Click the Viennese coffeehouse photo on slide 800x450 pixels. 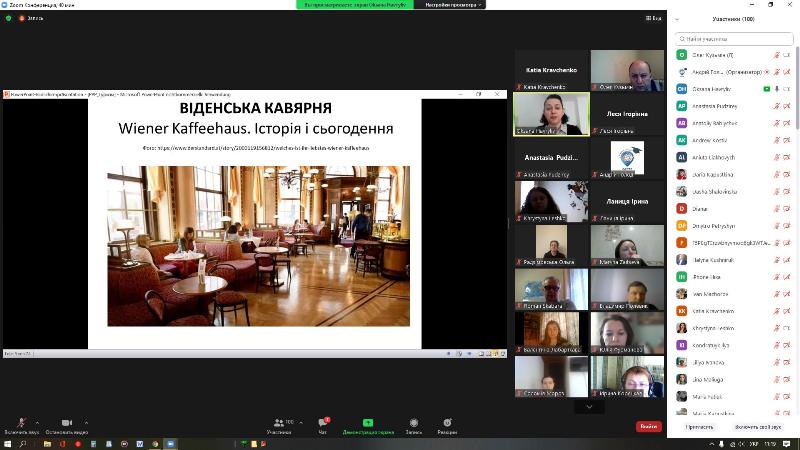click(x=258, y=246)
